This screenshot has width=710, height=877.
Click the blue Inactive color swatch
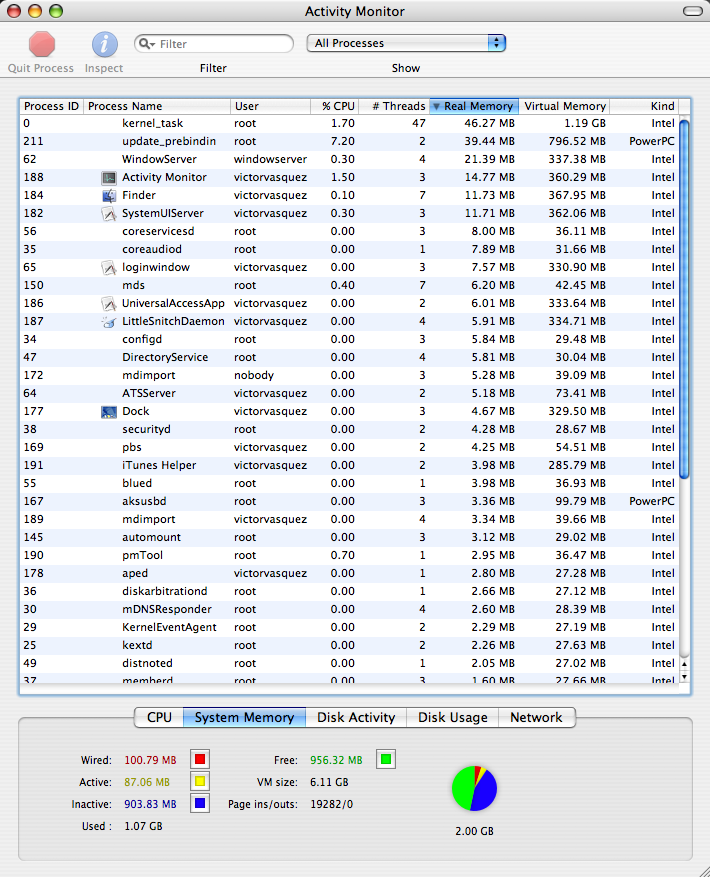(200, 804)
